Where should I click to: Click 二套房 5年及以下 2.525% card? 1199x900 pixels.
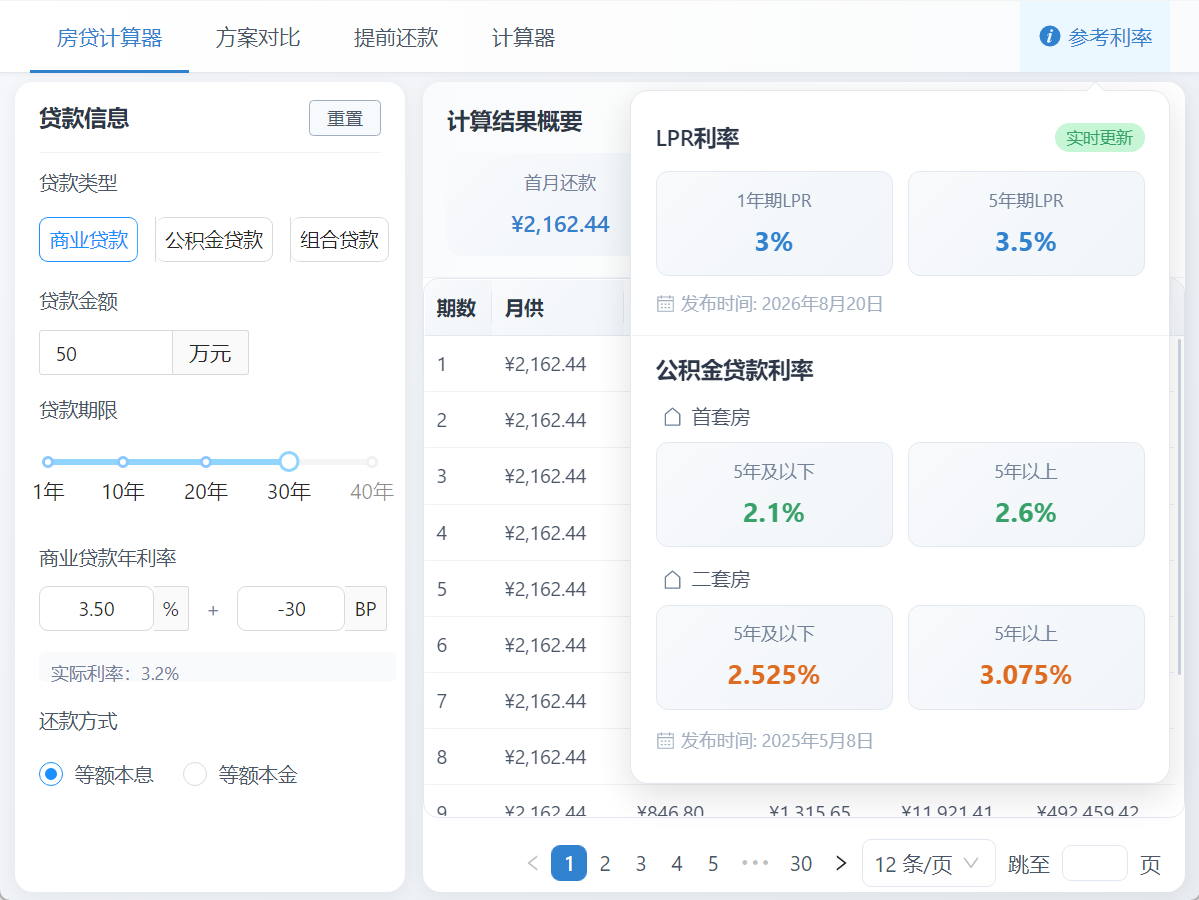click(774, 657)
